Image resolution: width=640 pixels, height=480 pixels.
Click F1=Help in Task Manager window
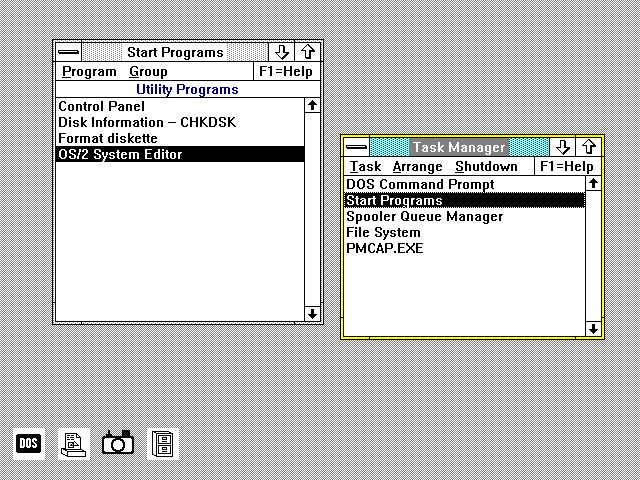(566, 167)
